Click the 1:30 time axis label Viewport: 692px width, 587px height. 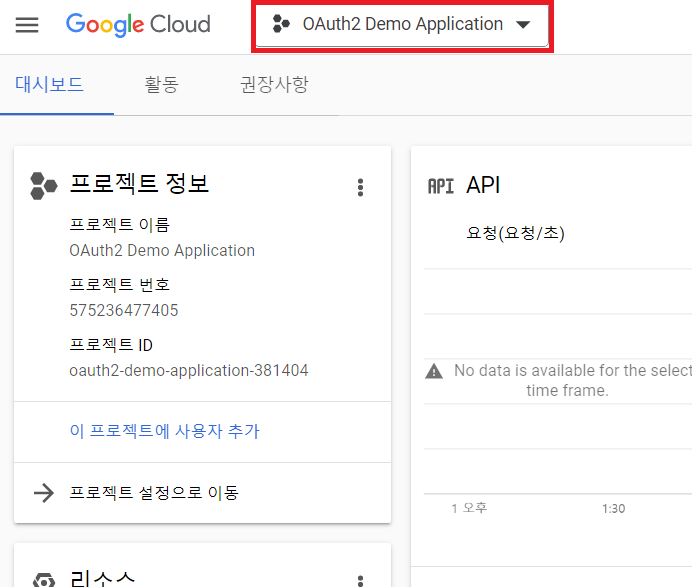[x=613, y=508]
